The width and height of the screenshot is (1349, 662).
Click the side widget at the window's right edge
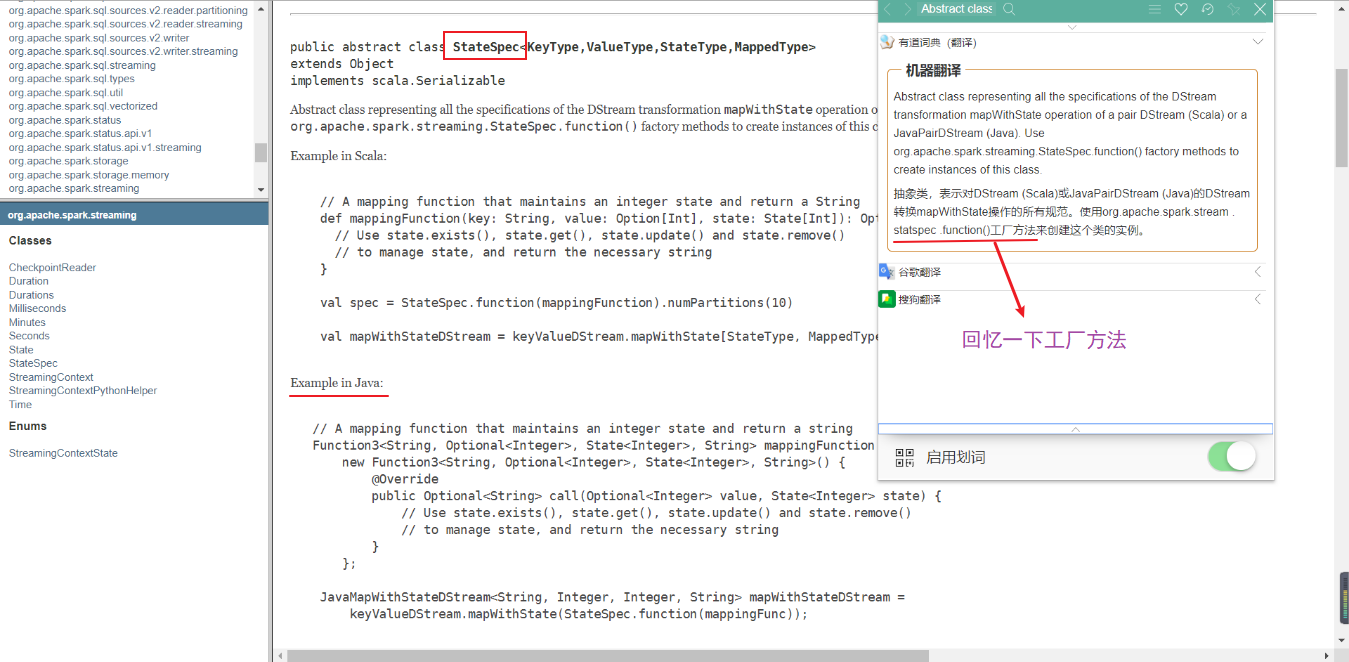(1343, 598)
